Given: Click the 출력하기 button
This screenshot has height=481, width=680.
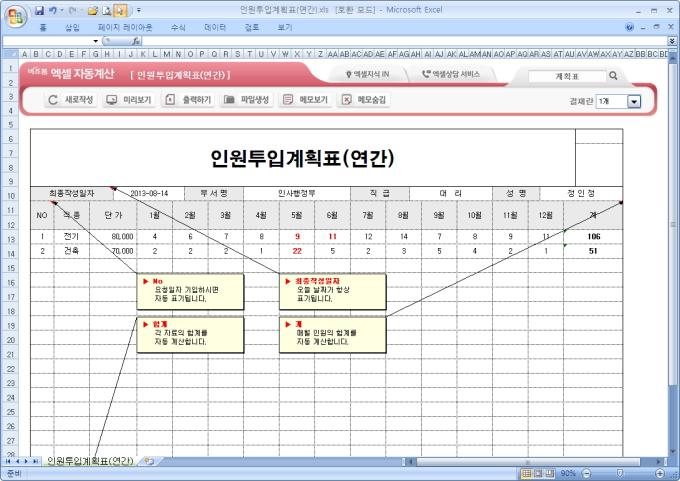Looking at the screenshot, I should click(x=188, y=100).
